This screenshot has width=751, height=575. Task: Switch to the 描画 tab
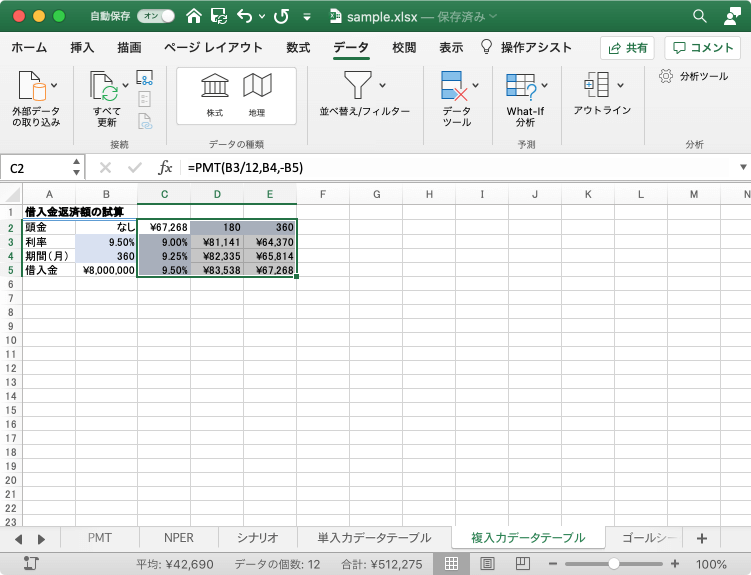129,47
